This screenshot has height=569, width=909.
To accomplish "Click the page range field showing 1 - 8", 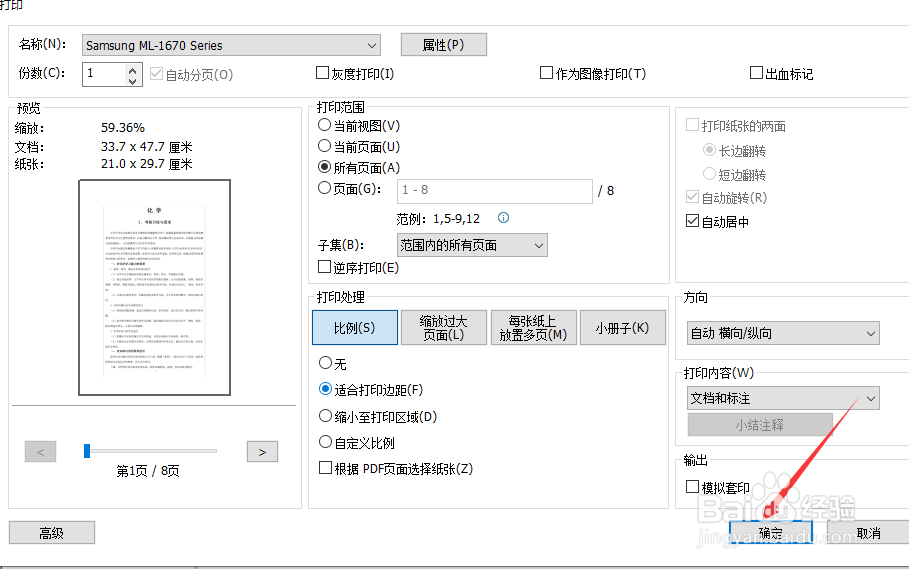I will [495, 191].
